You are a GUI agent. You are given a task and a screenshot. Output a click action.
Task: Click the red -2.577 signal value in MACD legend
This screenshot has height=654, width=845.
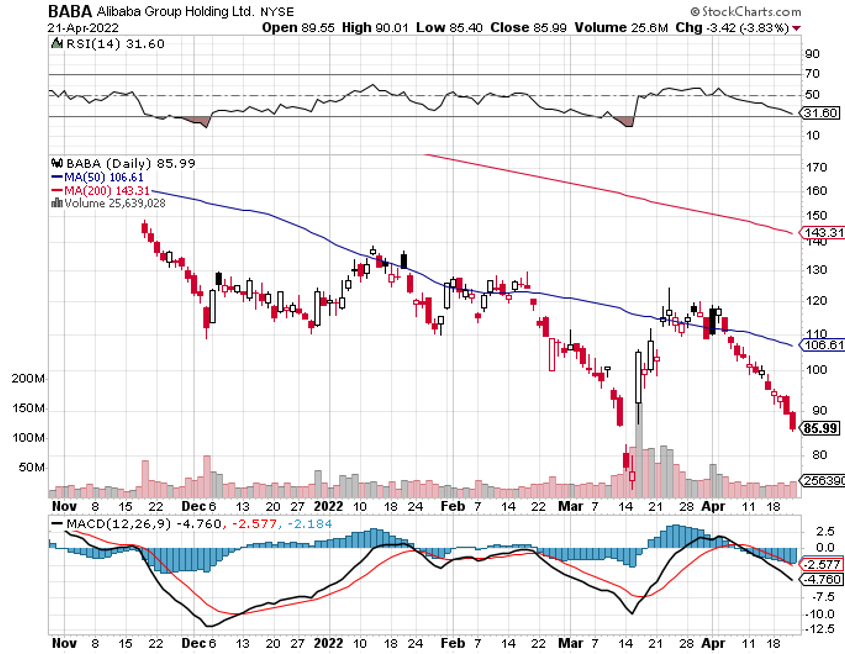pos(254,524)
